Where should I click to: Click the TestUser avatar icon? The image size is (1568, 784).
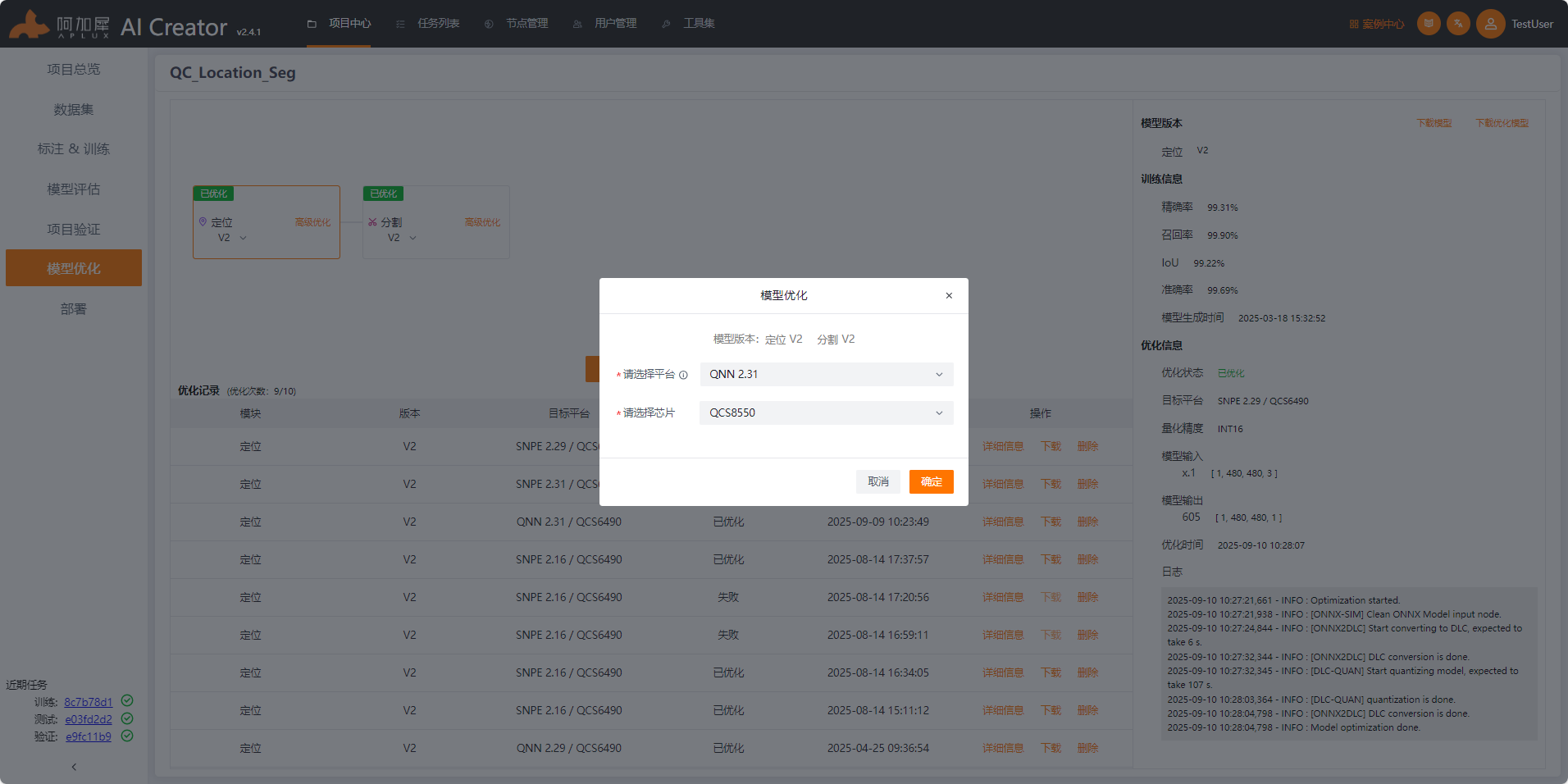click(1490, 24)
